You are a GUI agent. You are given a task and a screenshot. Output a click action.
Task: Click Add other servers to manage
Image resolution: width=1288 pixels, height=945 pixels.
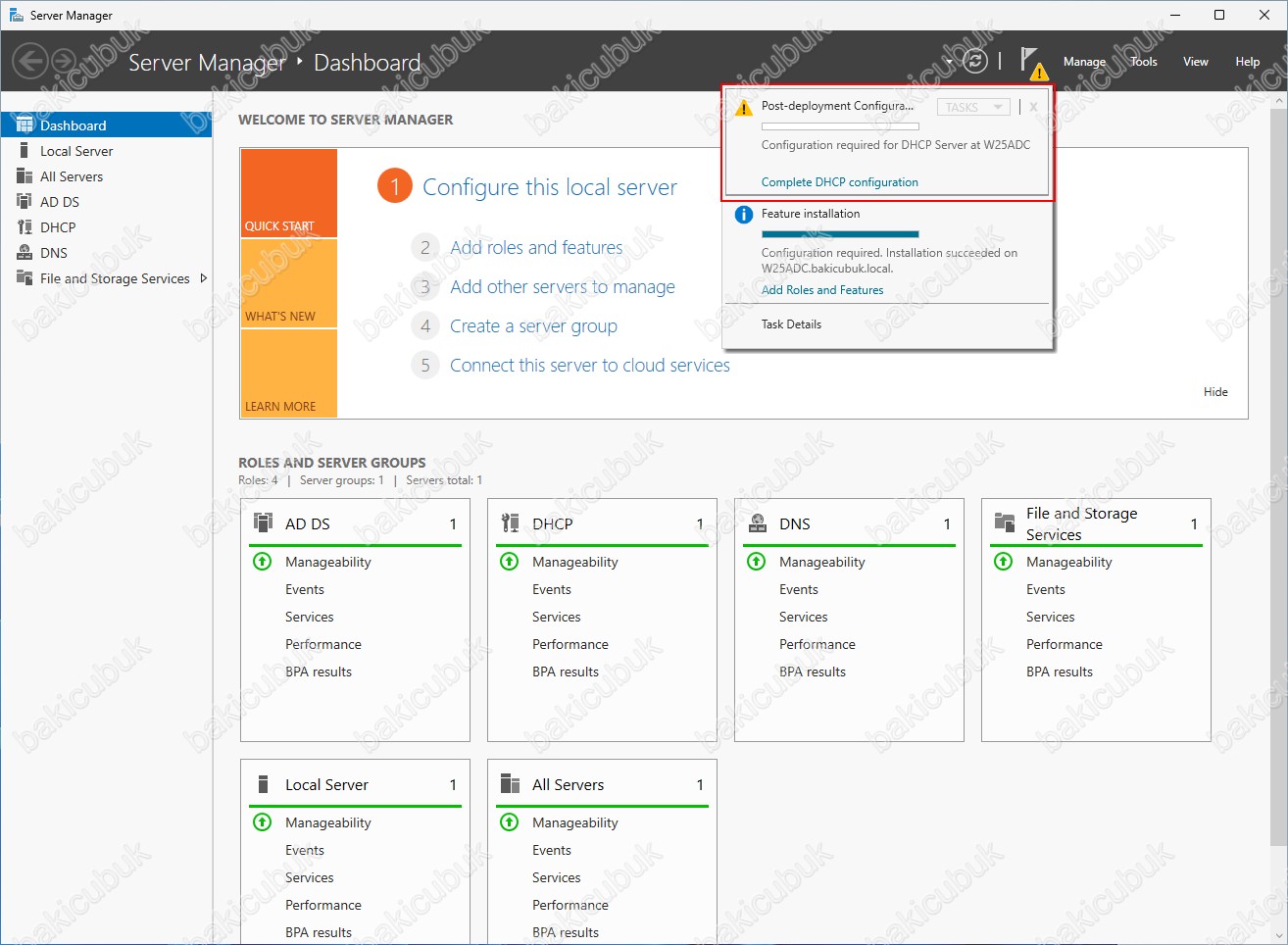(563, 287)
